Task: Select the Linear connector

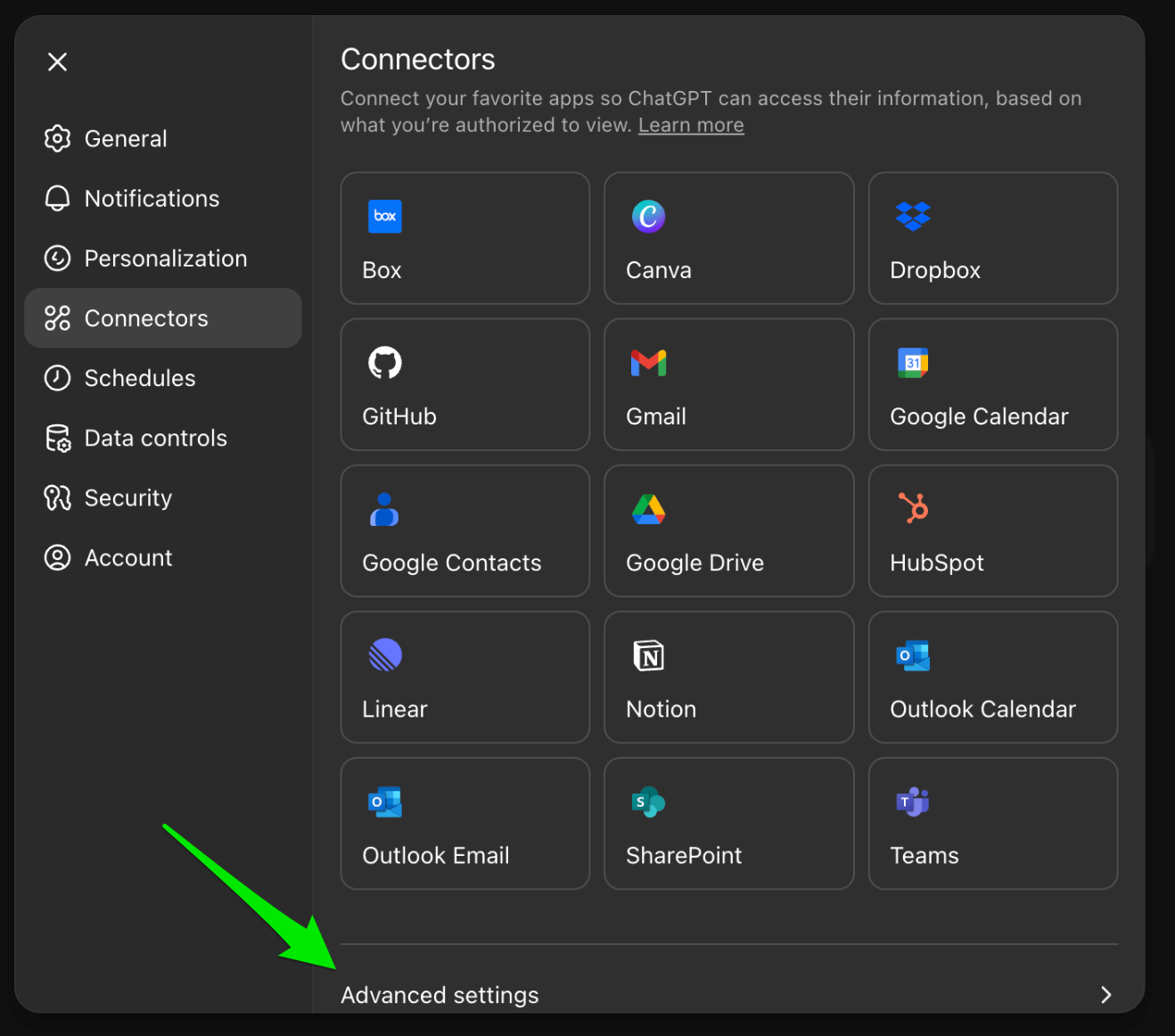Action: [464, 677]
